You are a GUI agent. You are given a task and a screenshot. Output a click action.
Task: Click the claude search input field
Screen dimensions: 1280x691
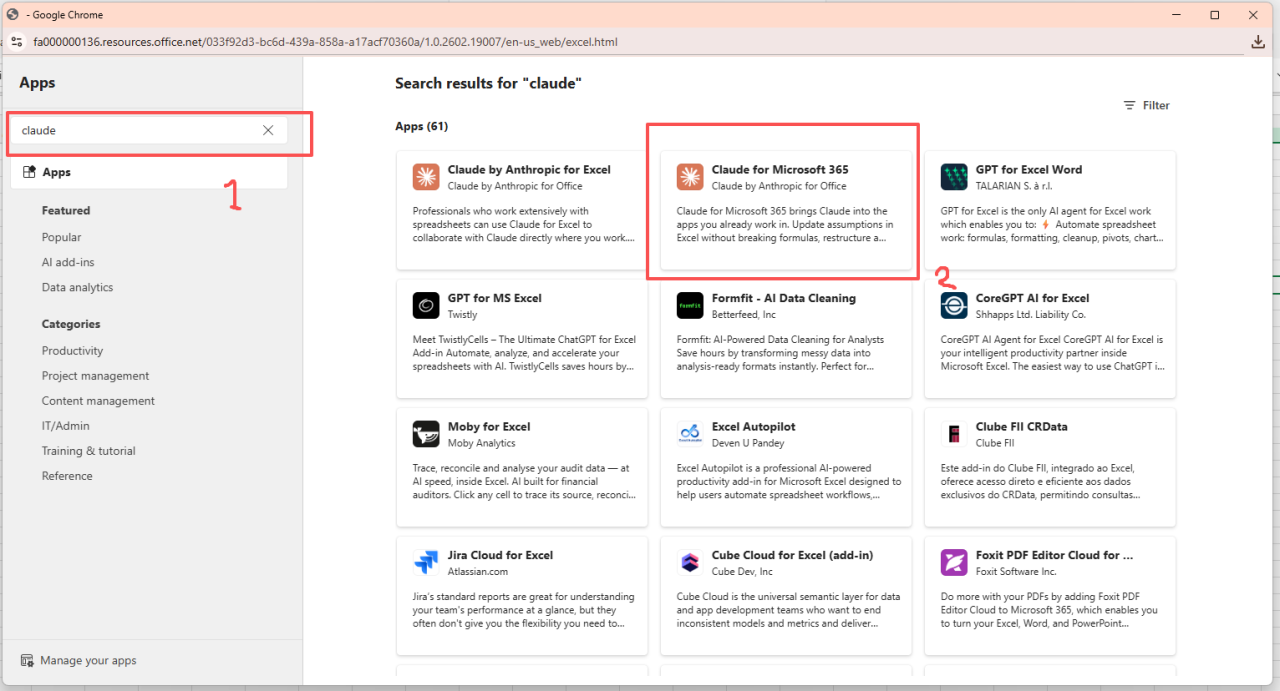point(148,130)
